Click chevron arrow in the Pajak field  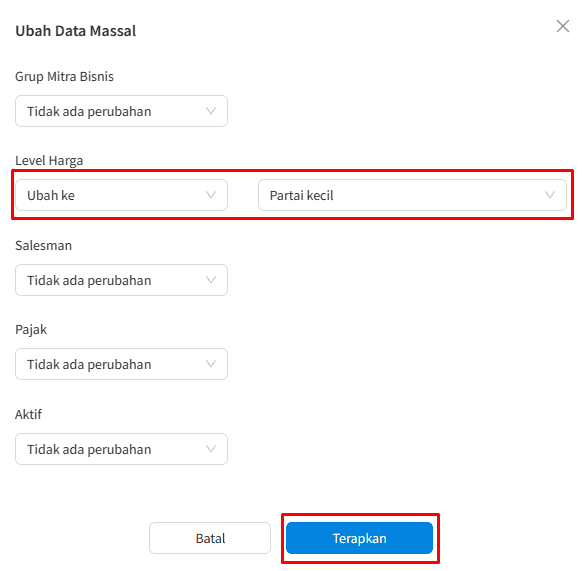point(211,364)
